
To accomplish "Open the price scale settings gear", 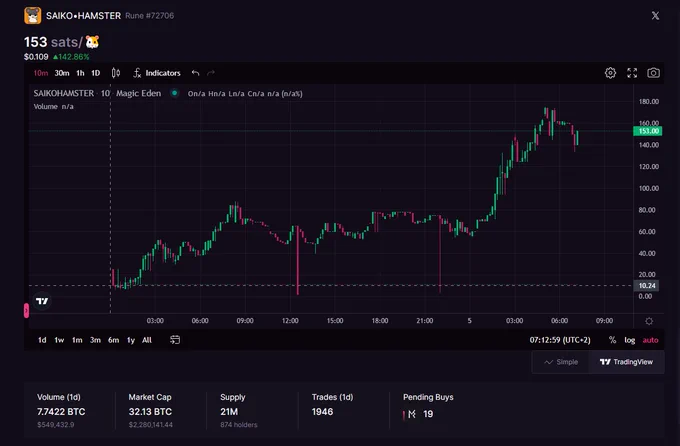I will 649,321.
